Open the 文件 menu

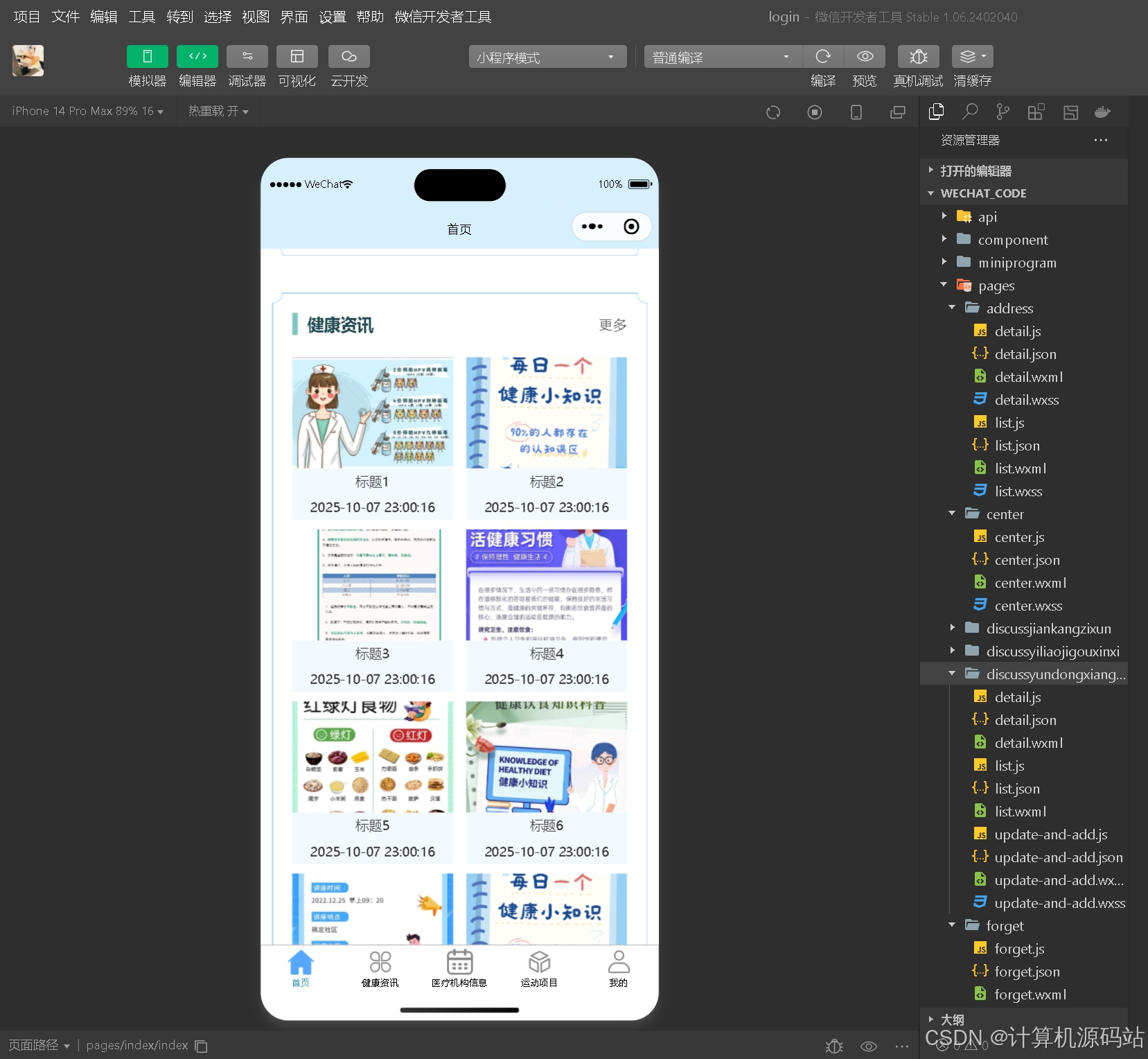click(66, 17)
